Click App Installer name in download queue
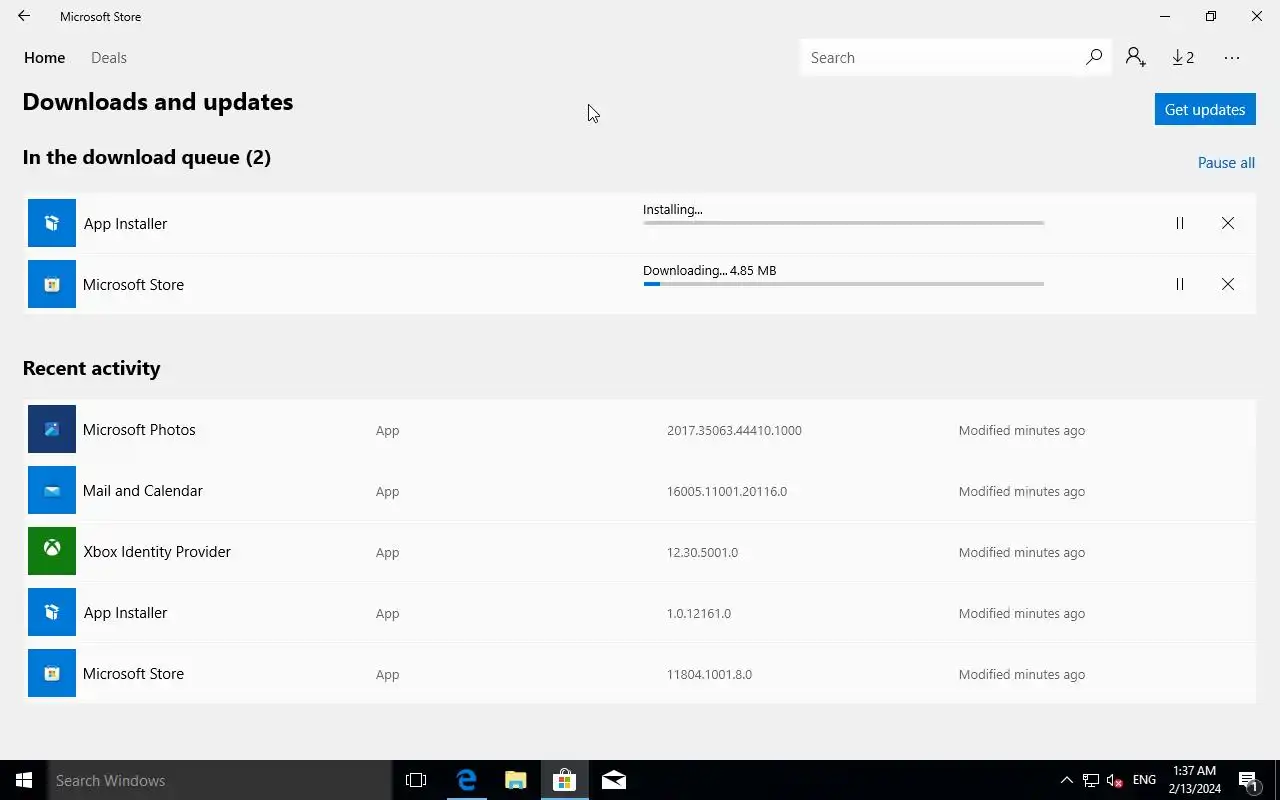Viewport: 1280px width, 800px height. point(125,223)
